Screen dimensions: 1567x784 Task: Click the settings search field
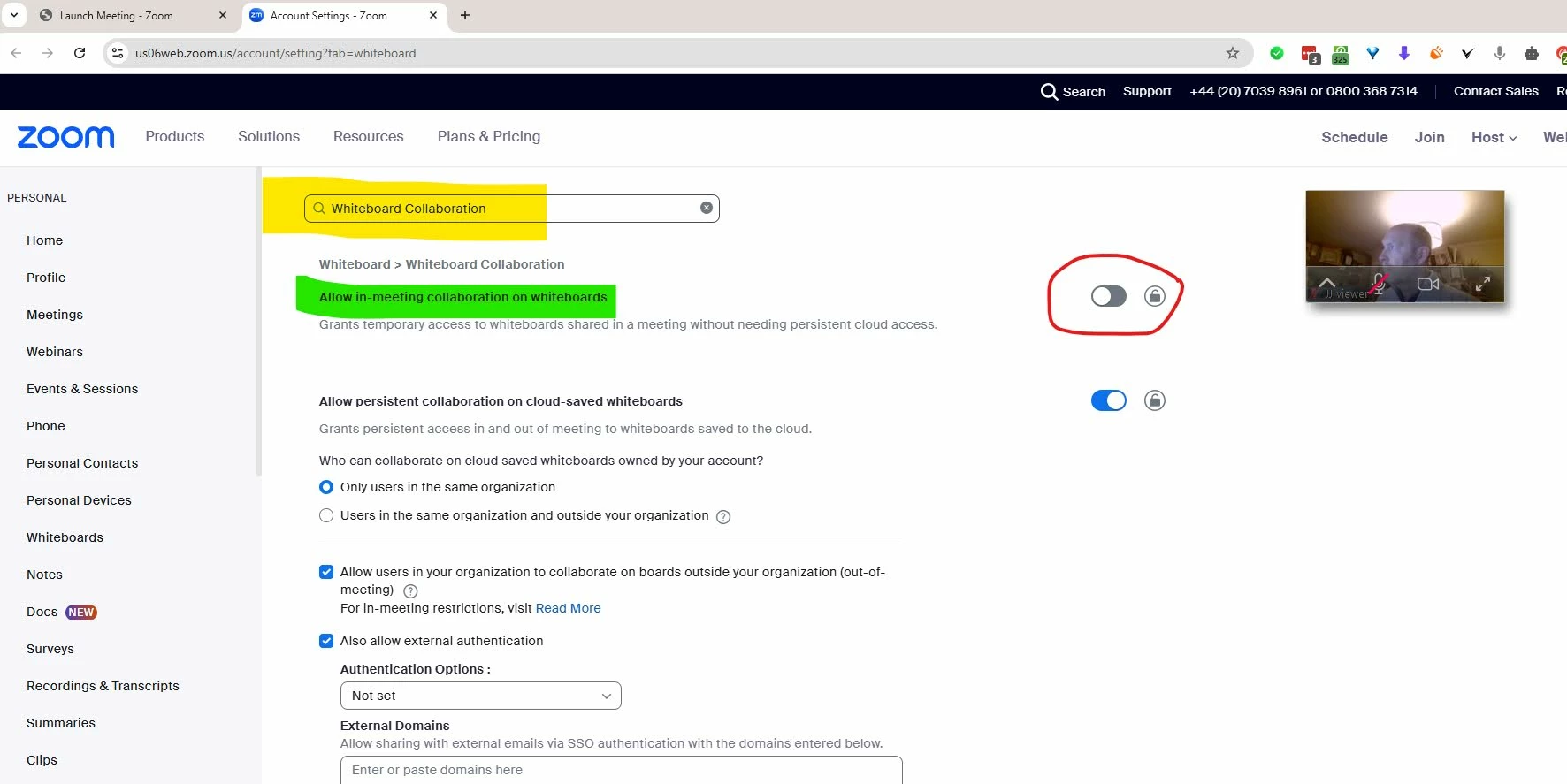coord(511,209)
